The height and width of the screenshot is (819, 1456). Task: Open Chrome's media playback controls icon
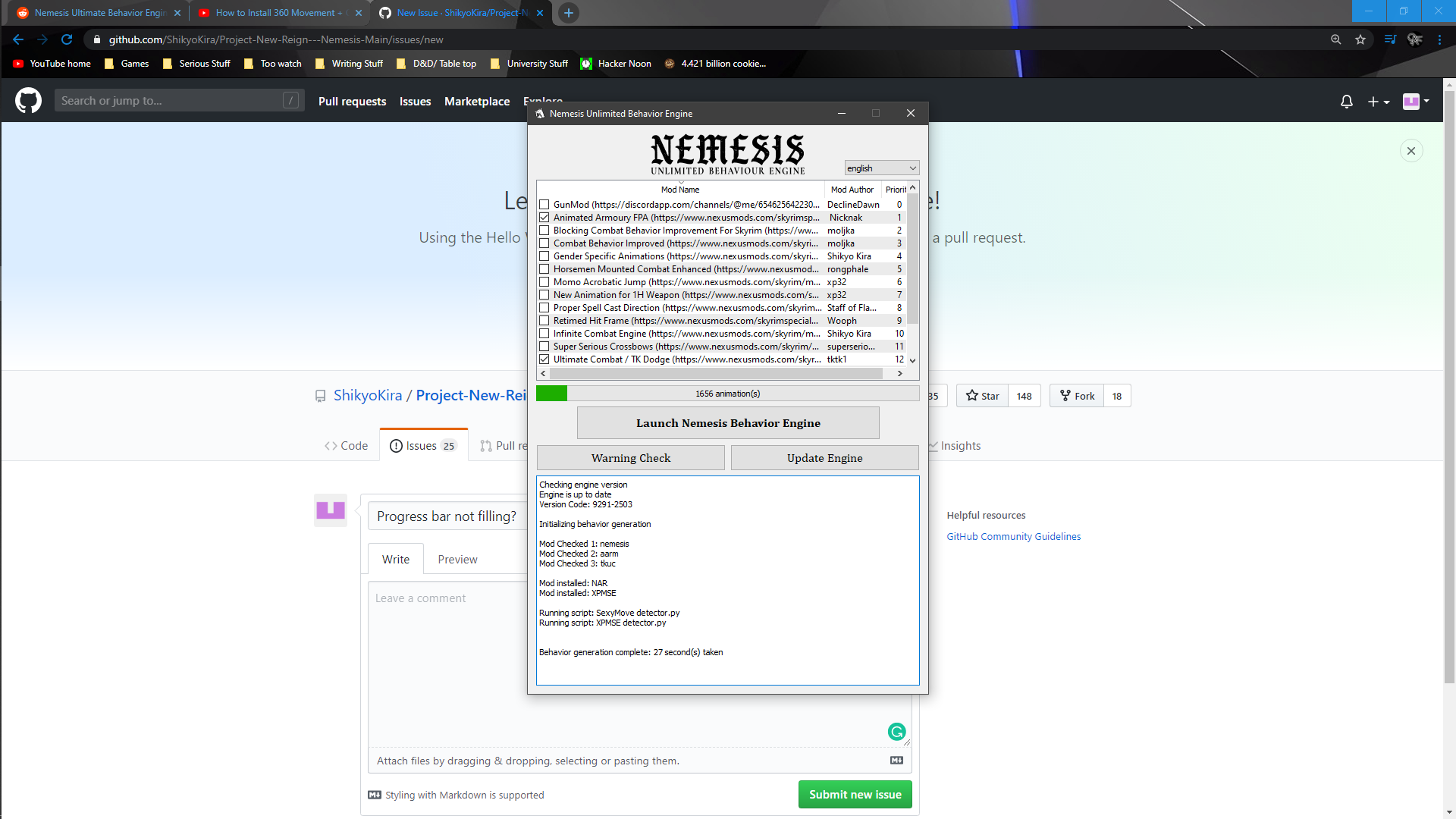coord(1390,39)
